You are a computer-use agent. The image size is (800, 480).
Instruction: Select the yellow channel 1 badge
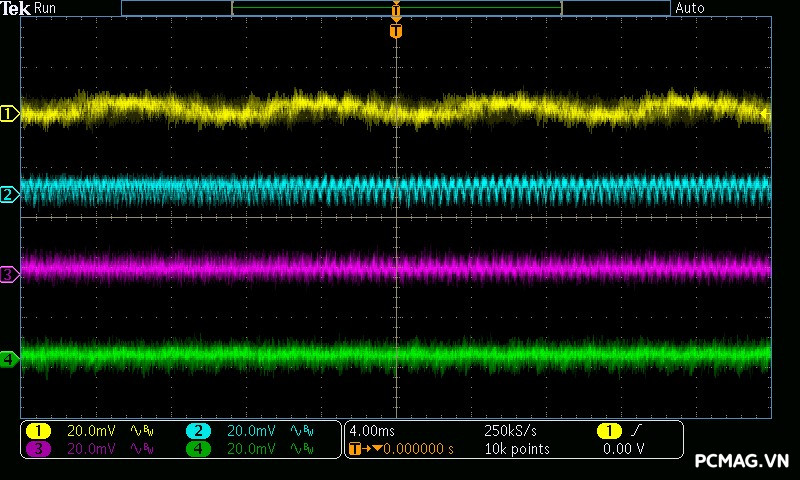point(38,431)
